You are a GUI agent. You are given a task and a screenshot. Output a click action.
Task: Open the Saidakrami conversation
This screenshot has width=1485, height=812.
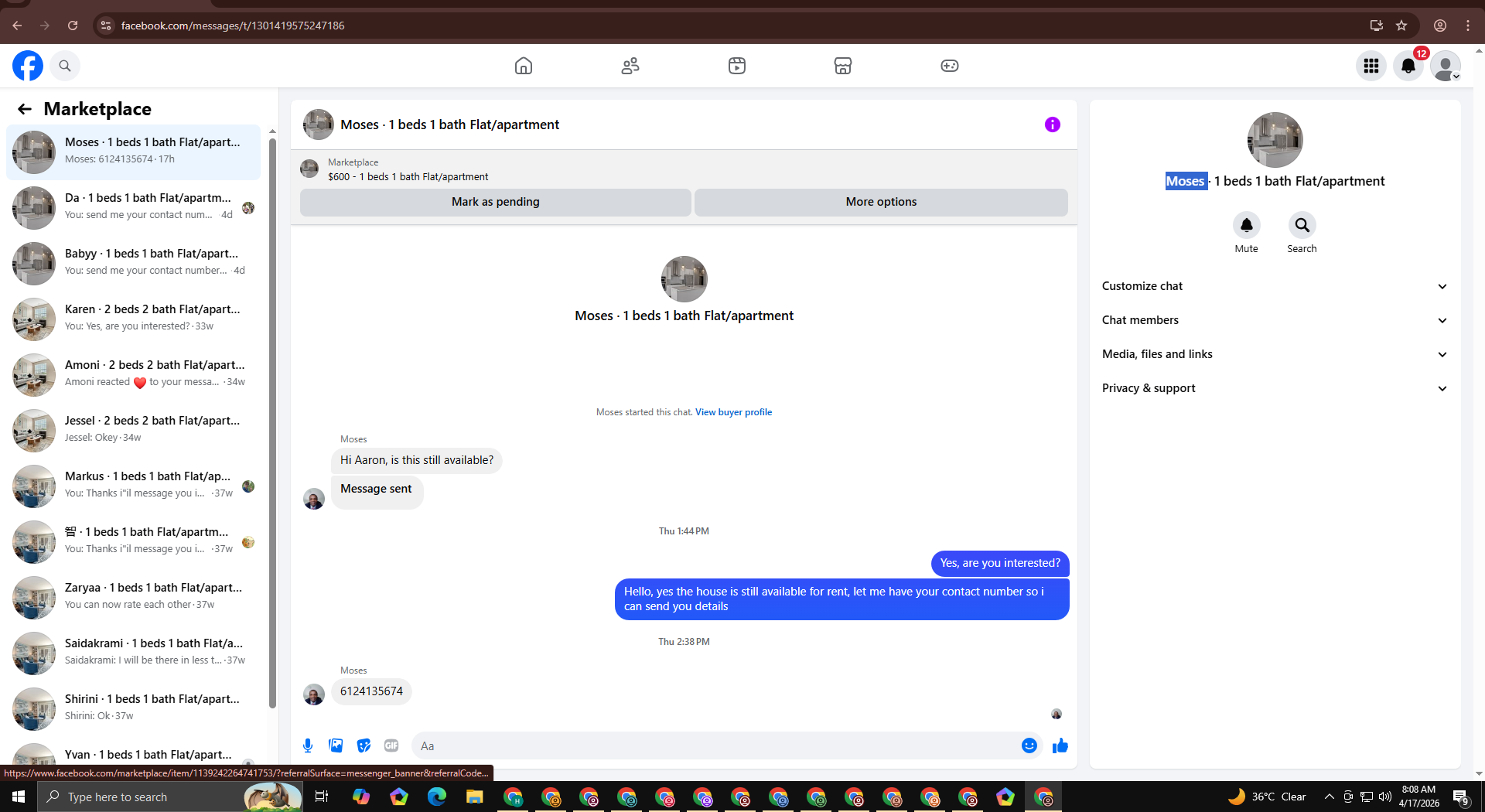(134, 653)
